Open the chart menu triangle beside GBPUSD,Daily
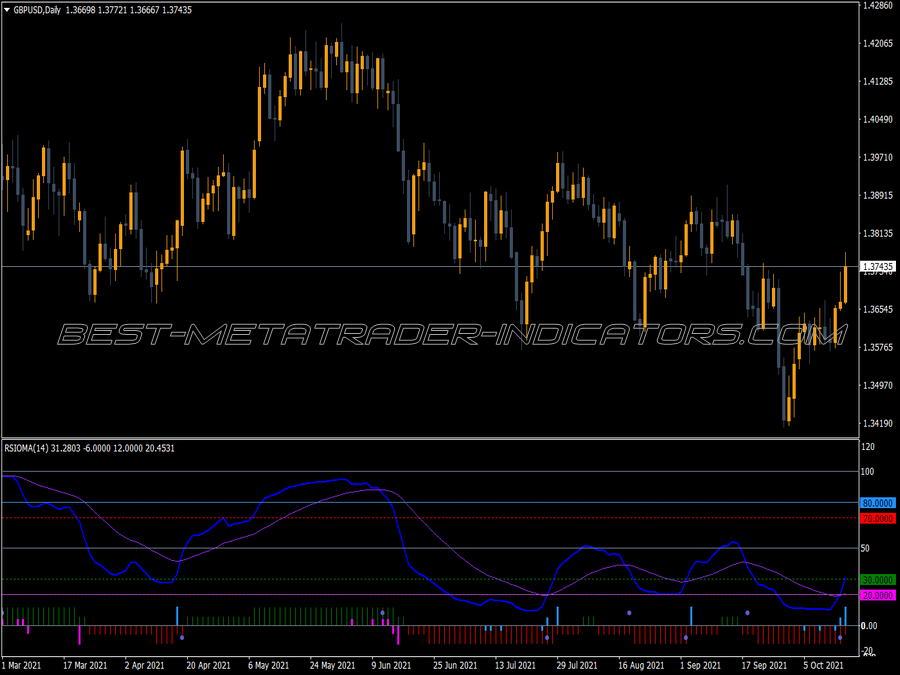Viewport: 900px width, 675px height. coord(7,10)
